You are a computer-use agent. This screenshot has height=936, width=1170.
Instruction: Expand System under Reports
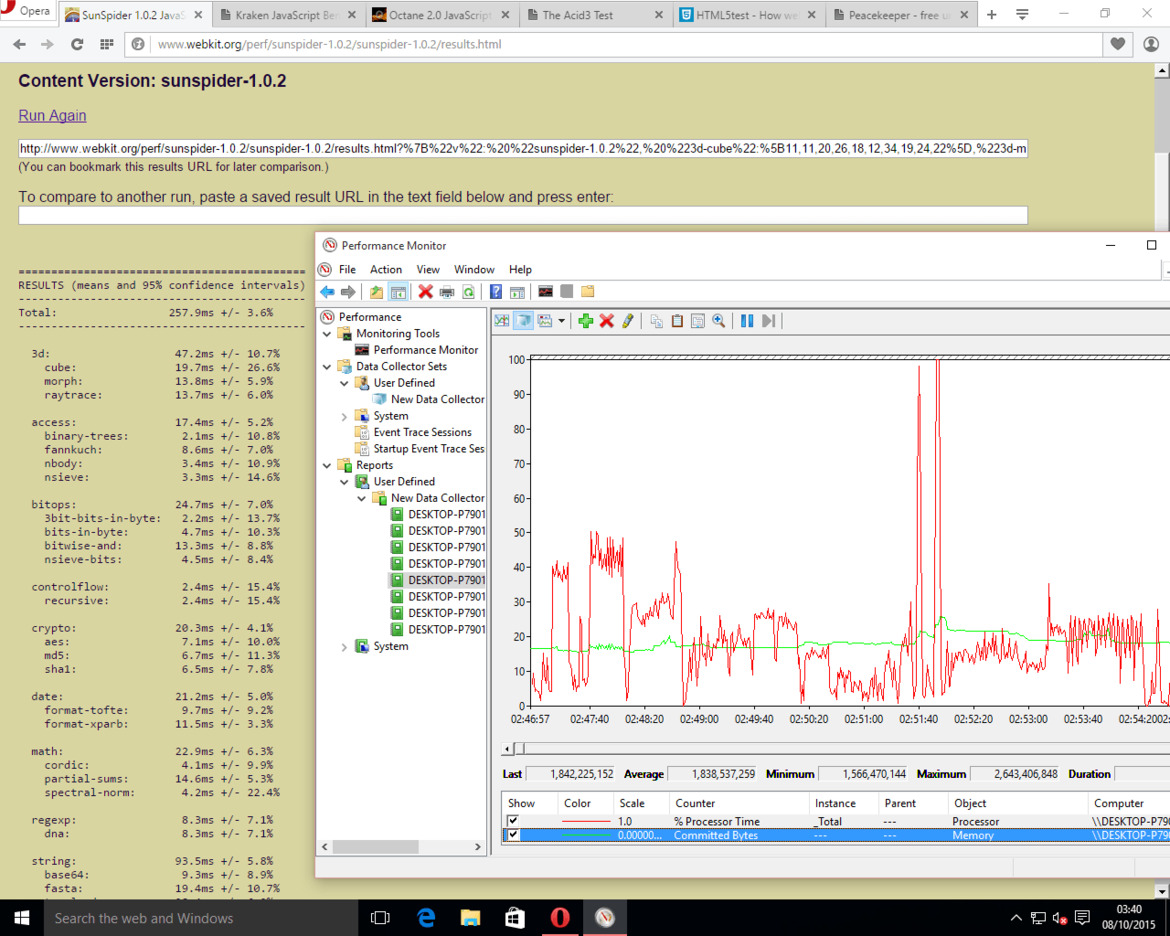(344, 646)
